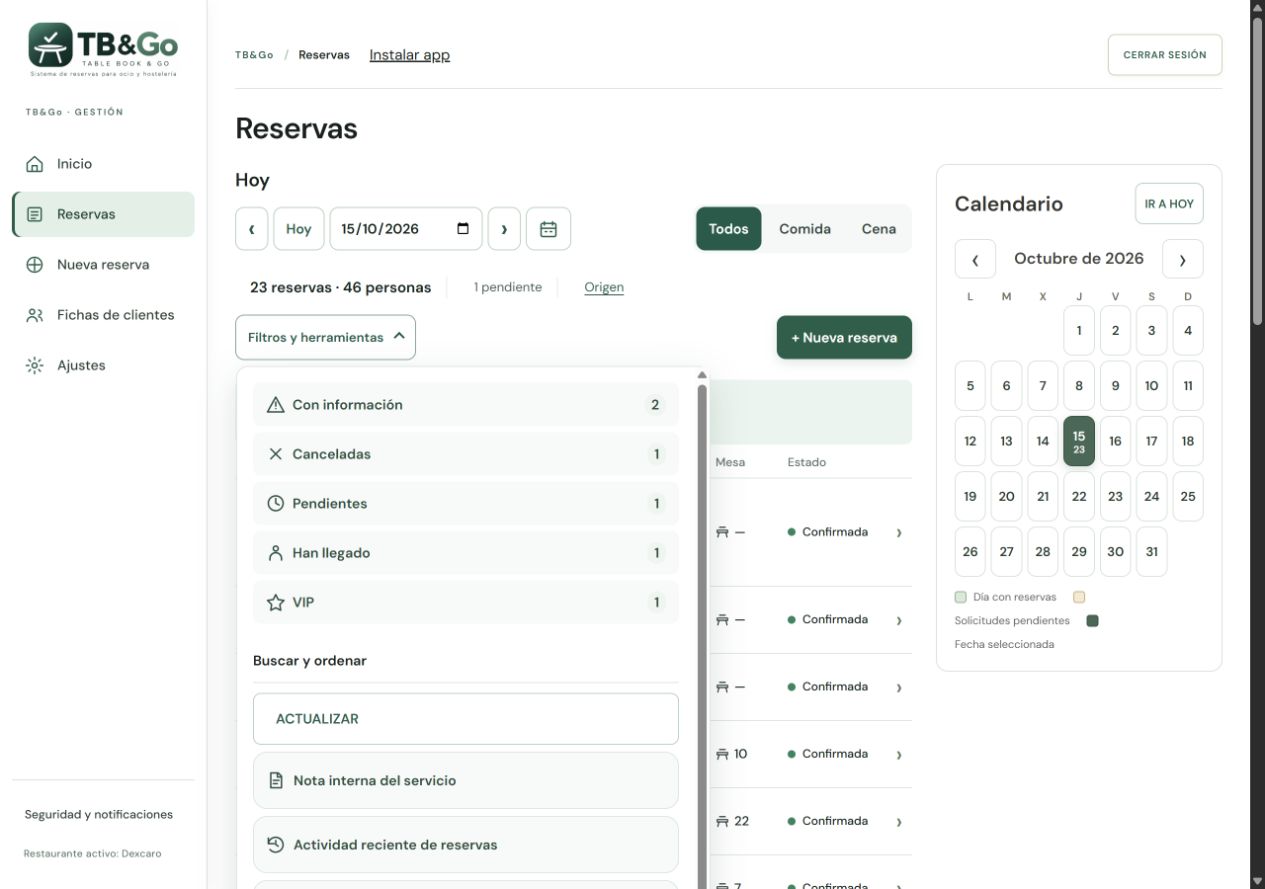Switch to the Comida tab
Viewport: 1265px width, 889px height.
(x=805, y=229)
